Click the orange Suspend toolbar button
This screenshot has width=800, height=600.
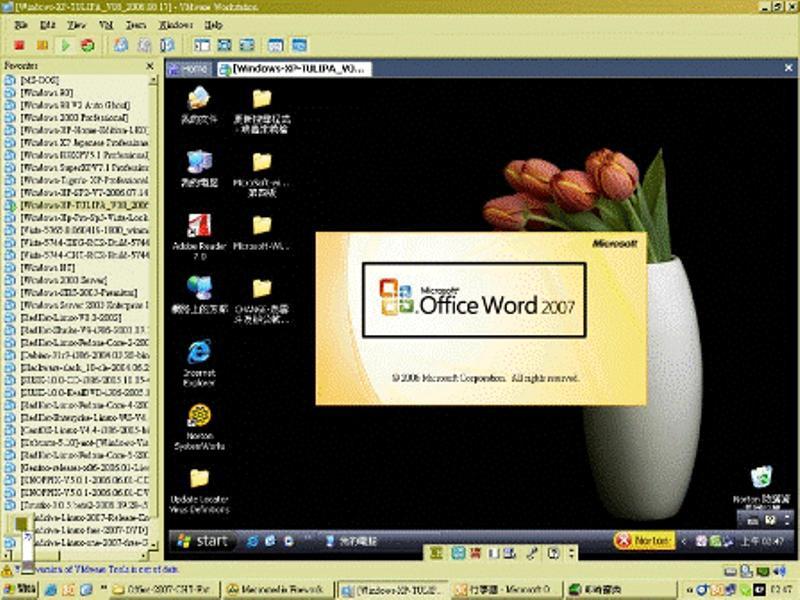(42, 45)
